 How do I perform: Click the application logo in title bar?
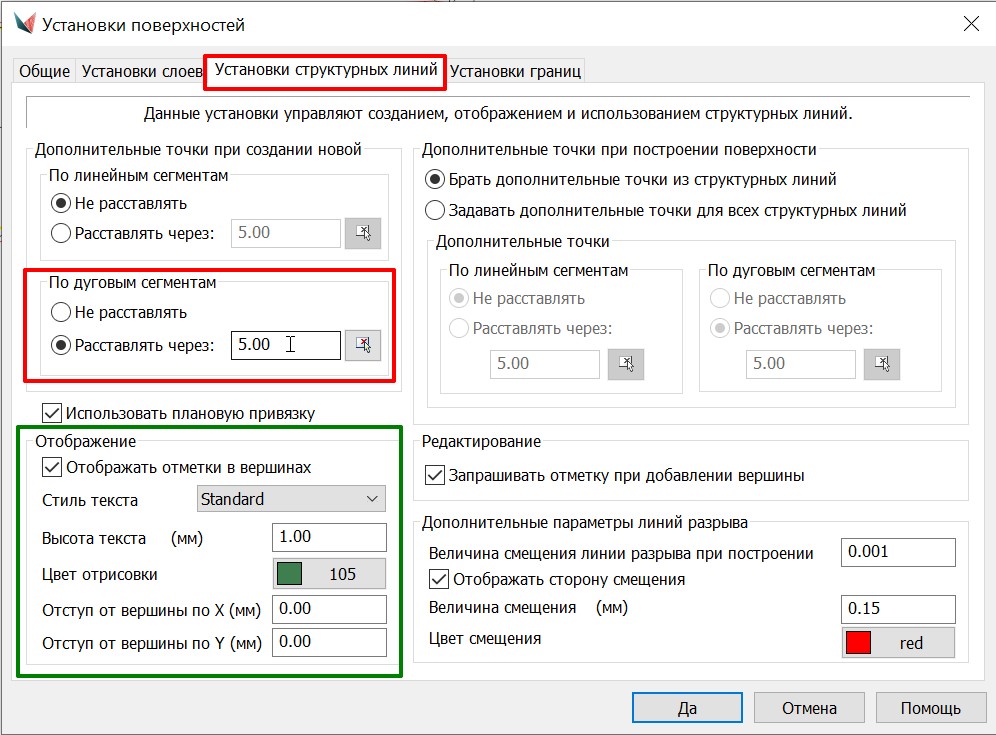pos(24,24)
